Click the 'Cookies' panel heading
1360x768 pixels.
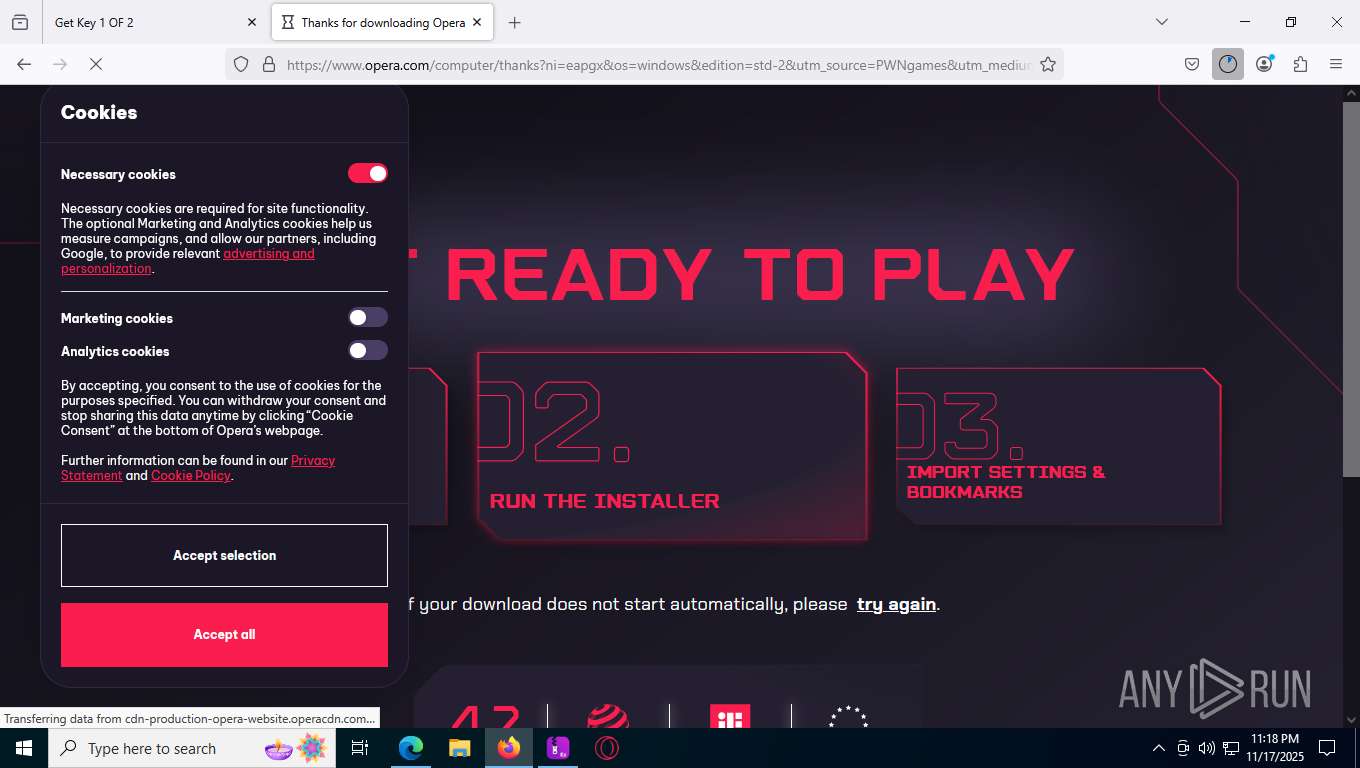99,112
